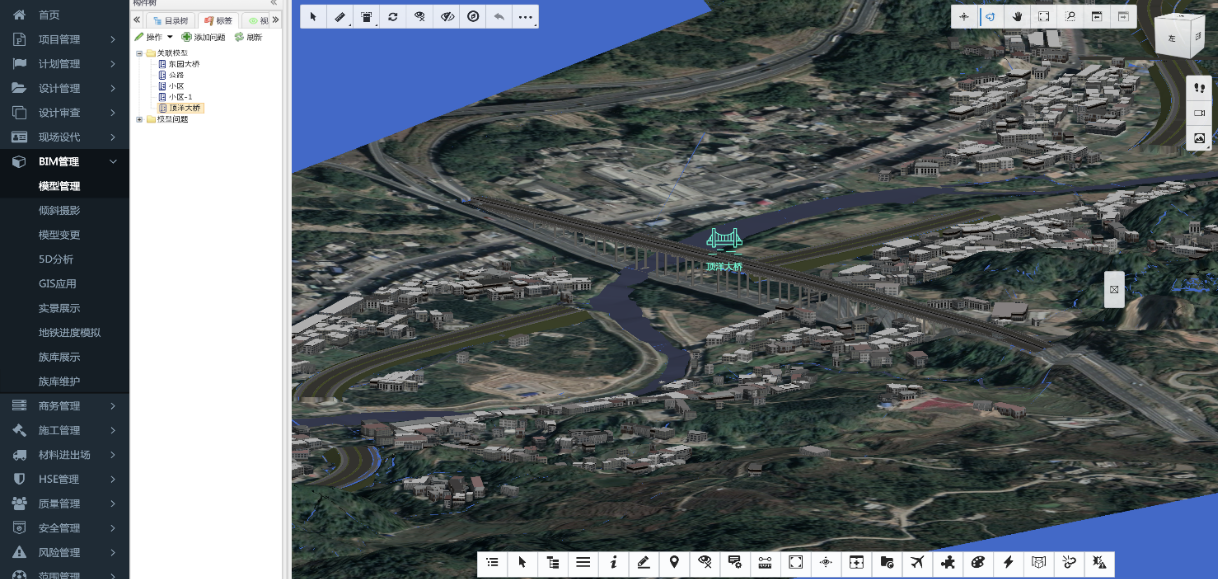Open 倾斜摄影 in the sidebar menu
The height and width of the screenshot is (580, 1219).
point(59,210)
